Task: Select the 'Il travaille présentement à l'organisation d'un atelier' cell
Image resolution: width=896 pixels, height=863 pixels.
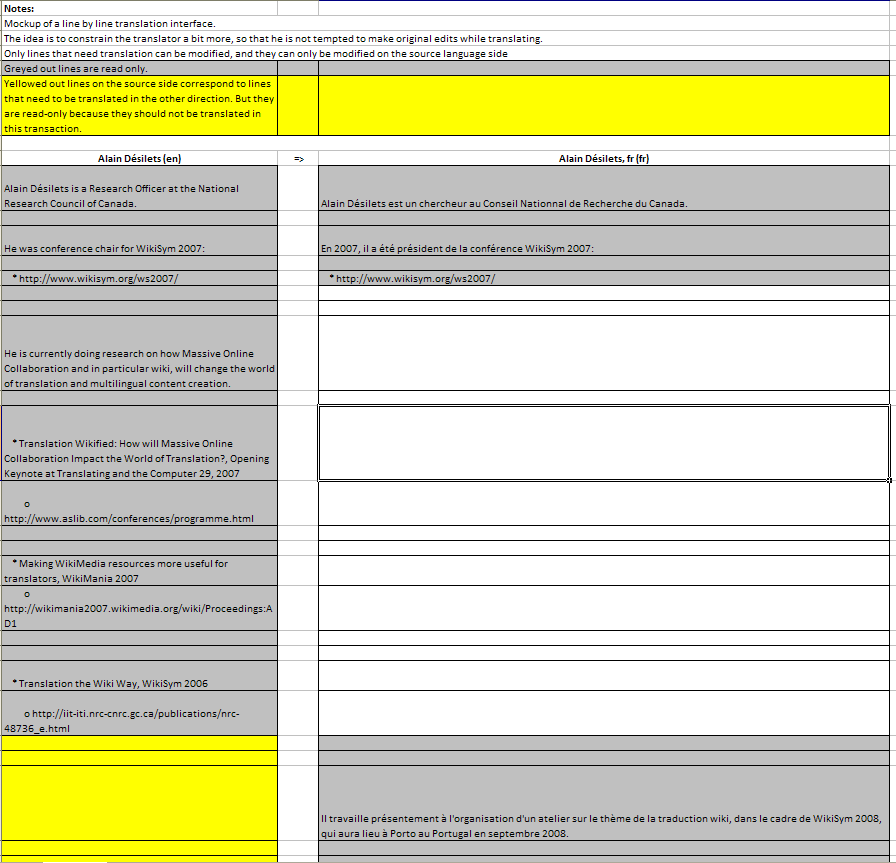Action: click(x=604, y=803)
